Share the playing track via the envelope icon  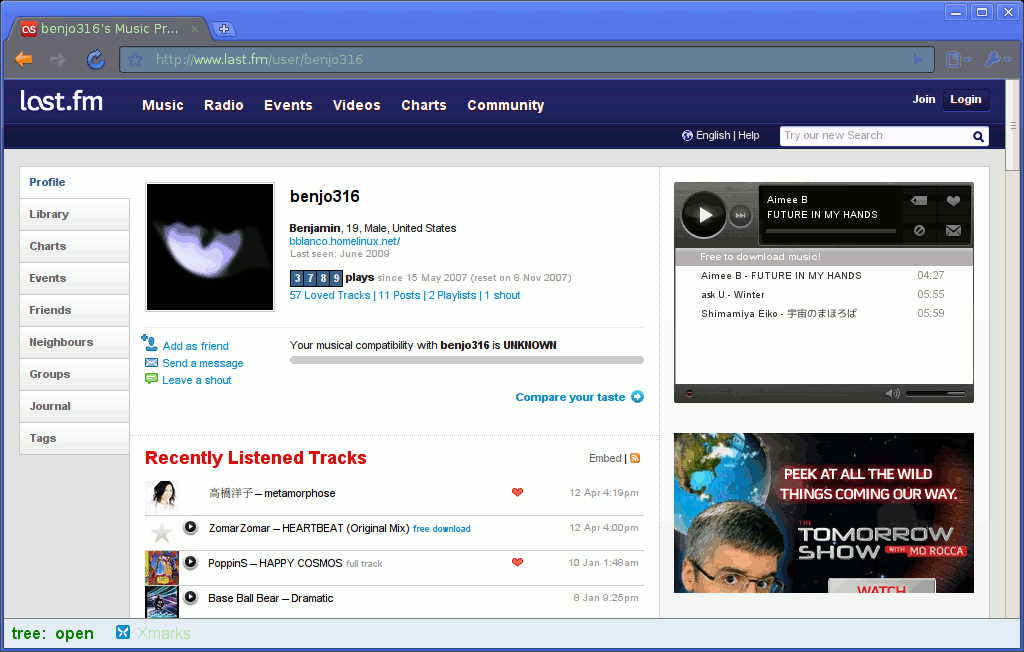point(953,231)
